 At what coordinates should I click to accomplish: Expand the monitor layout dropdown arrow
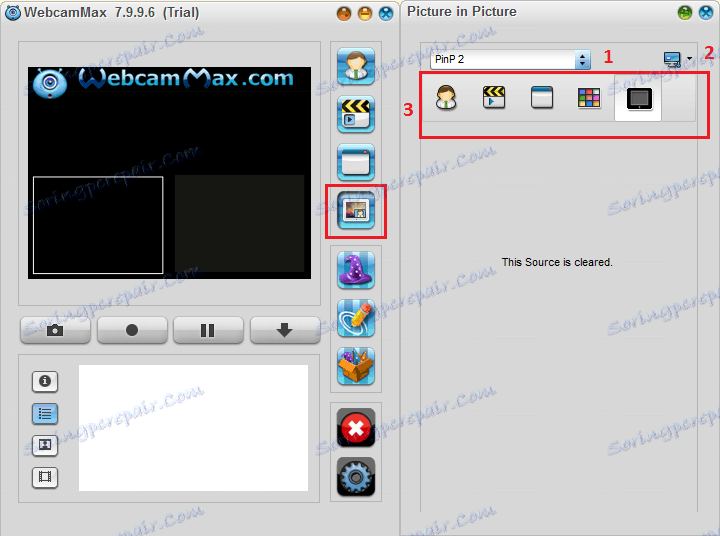coord(689,58)
